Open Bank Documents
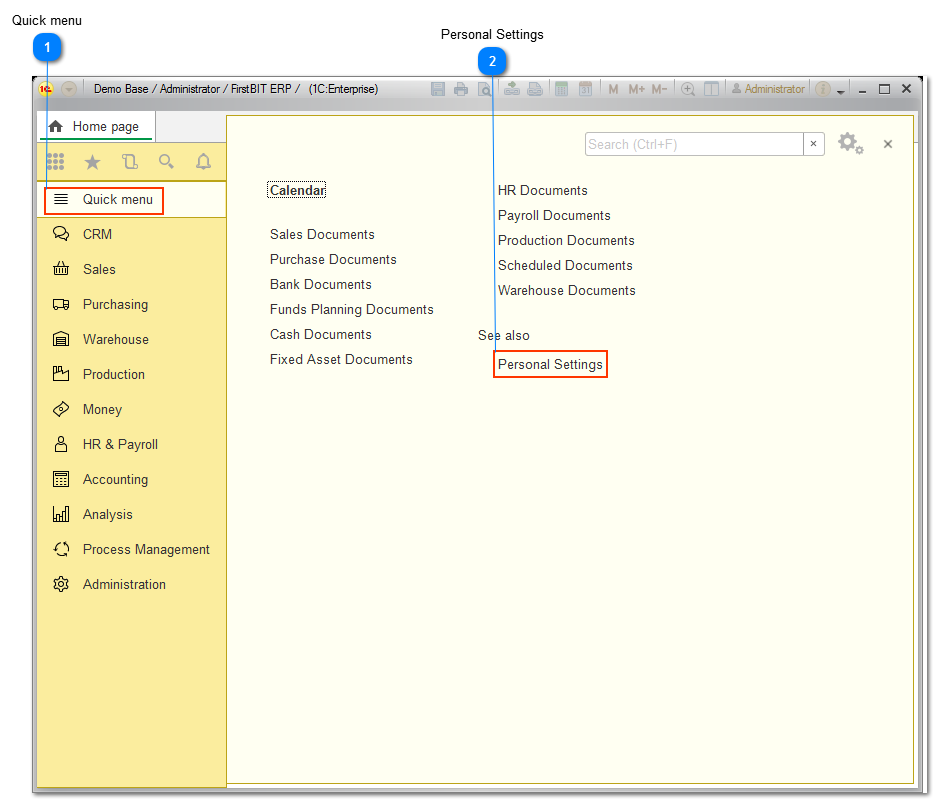Image resolution: width=936 pixels, height=802 pixels. 321,285
